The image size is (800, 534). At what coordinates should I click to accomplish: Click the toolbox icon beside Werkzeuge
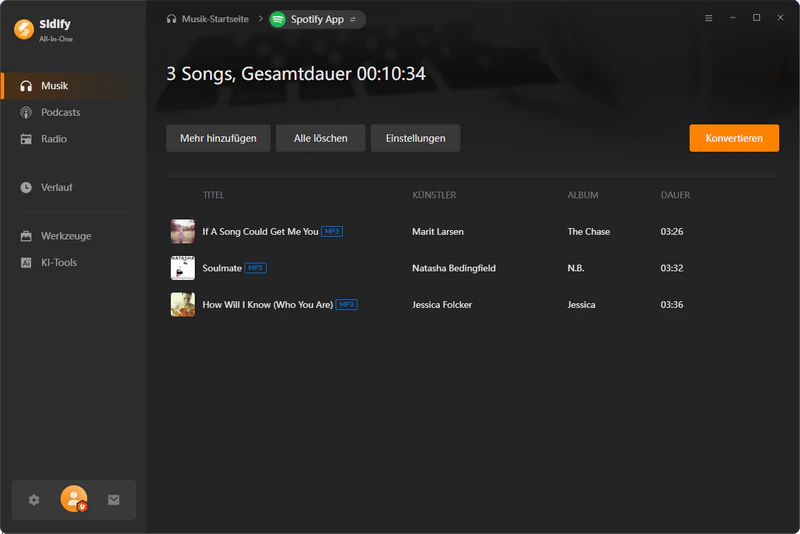pyautogui.click(x=26, y=236)
